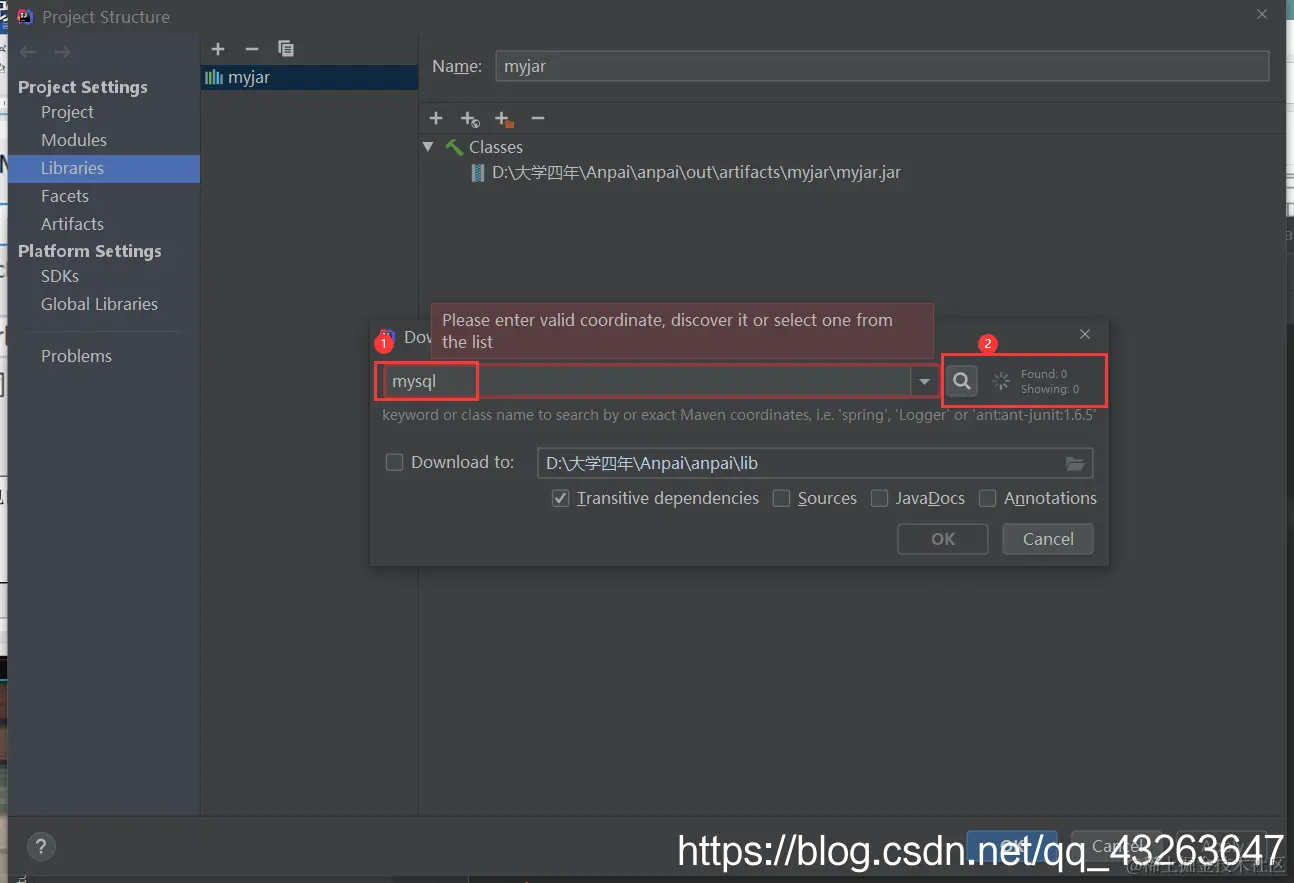Viewport: 1294px width, 883px height.
Task: Click OK in the download dialog
Action: pyautogui.click(x=943, y=539)
